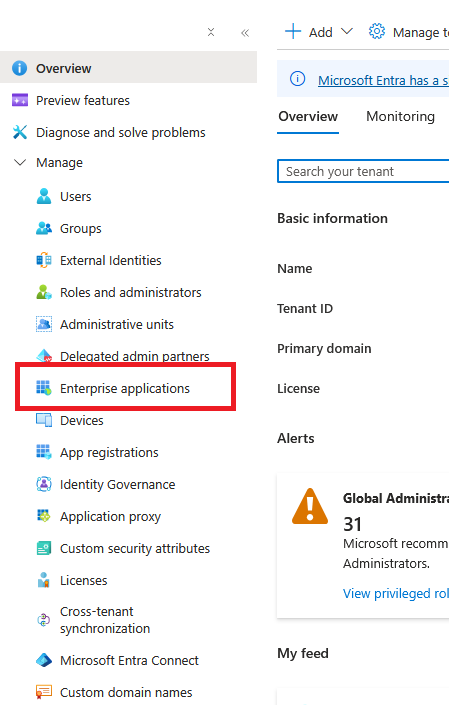This screenshot has height=705, width=449.
Task: Open Custom domain names
Action: coord(126,692)
